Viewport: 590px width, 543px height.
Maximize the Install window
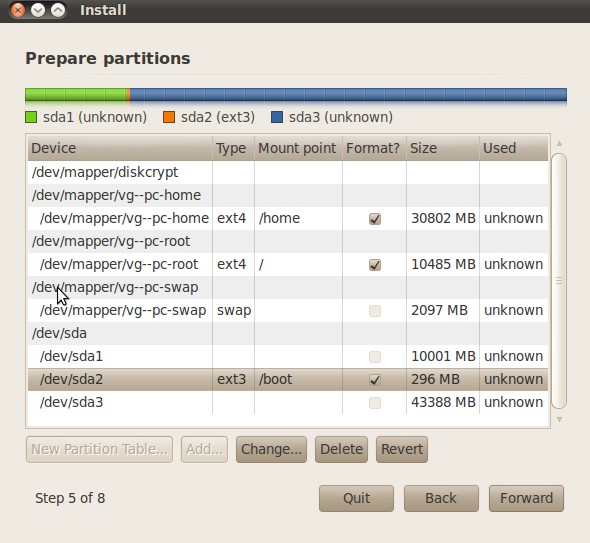58,10
